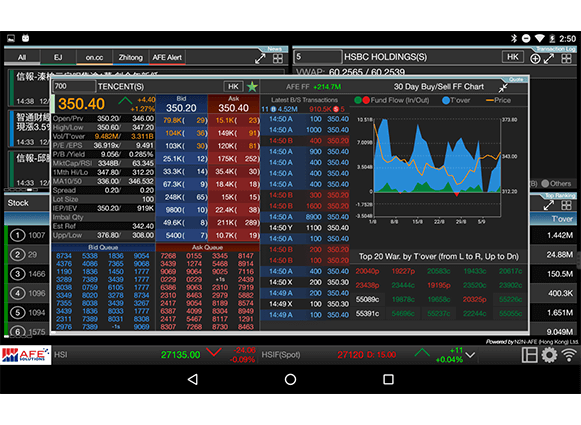Viewport: 581px width, 425px height.
Task: Expand the Top Ranking panel arrow icon
Action: coord(549,205)
